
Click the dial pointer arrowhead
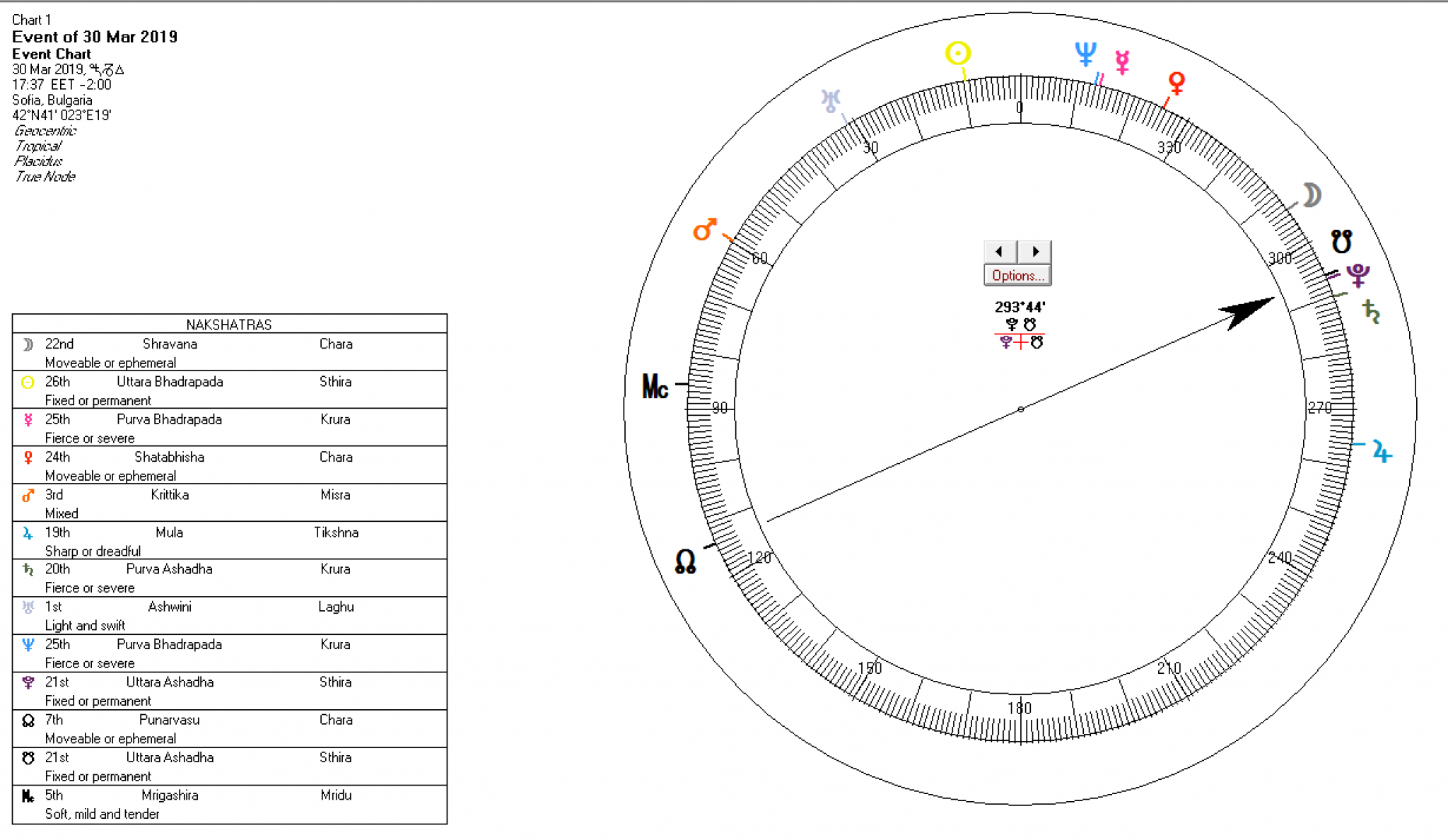click(1247, 310)
